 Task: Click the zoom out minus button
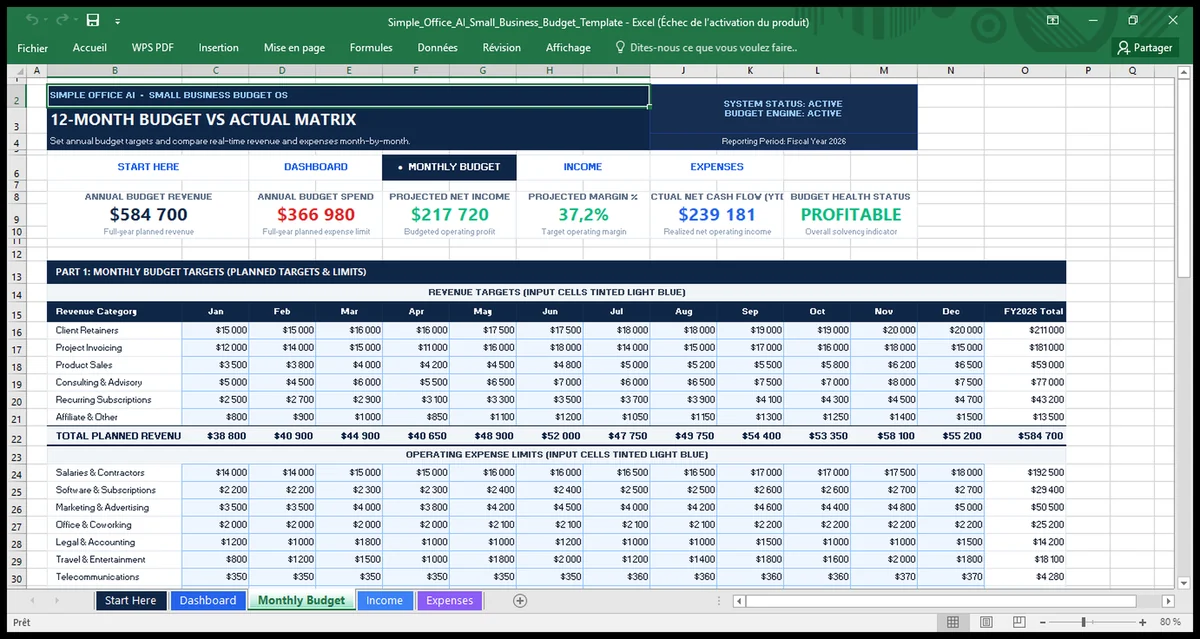tap(1042, 622)
